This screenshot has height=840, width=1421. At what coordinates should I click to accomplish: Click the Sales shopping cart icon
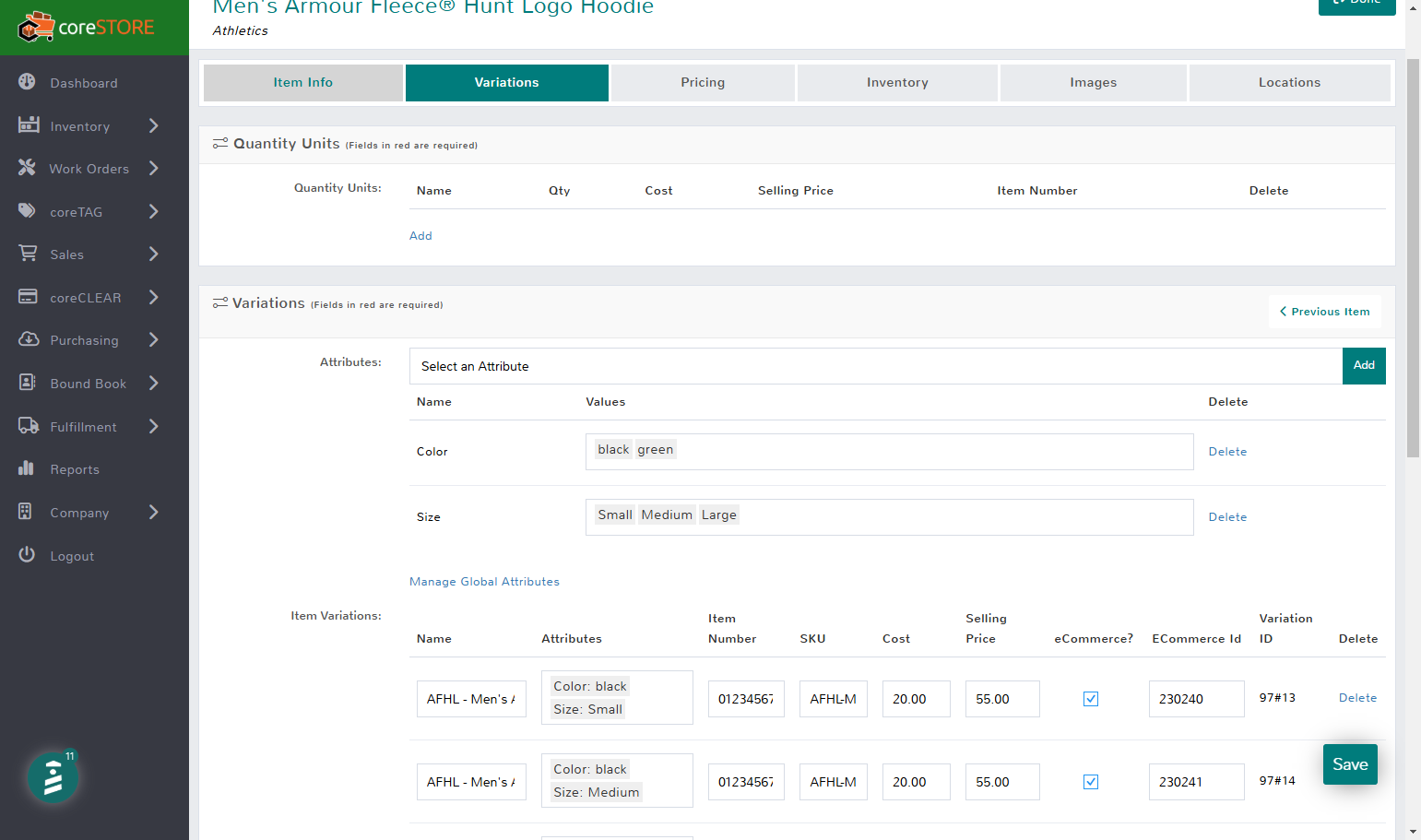(x=29, y=254)
